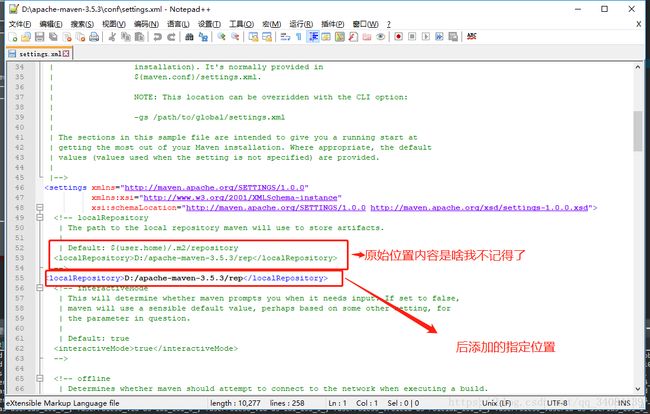Click the Unix (LF) status bar entry
This screenshot has height=414, width=650.
[496, 403]
